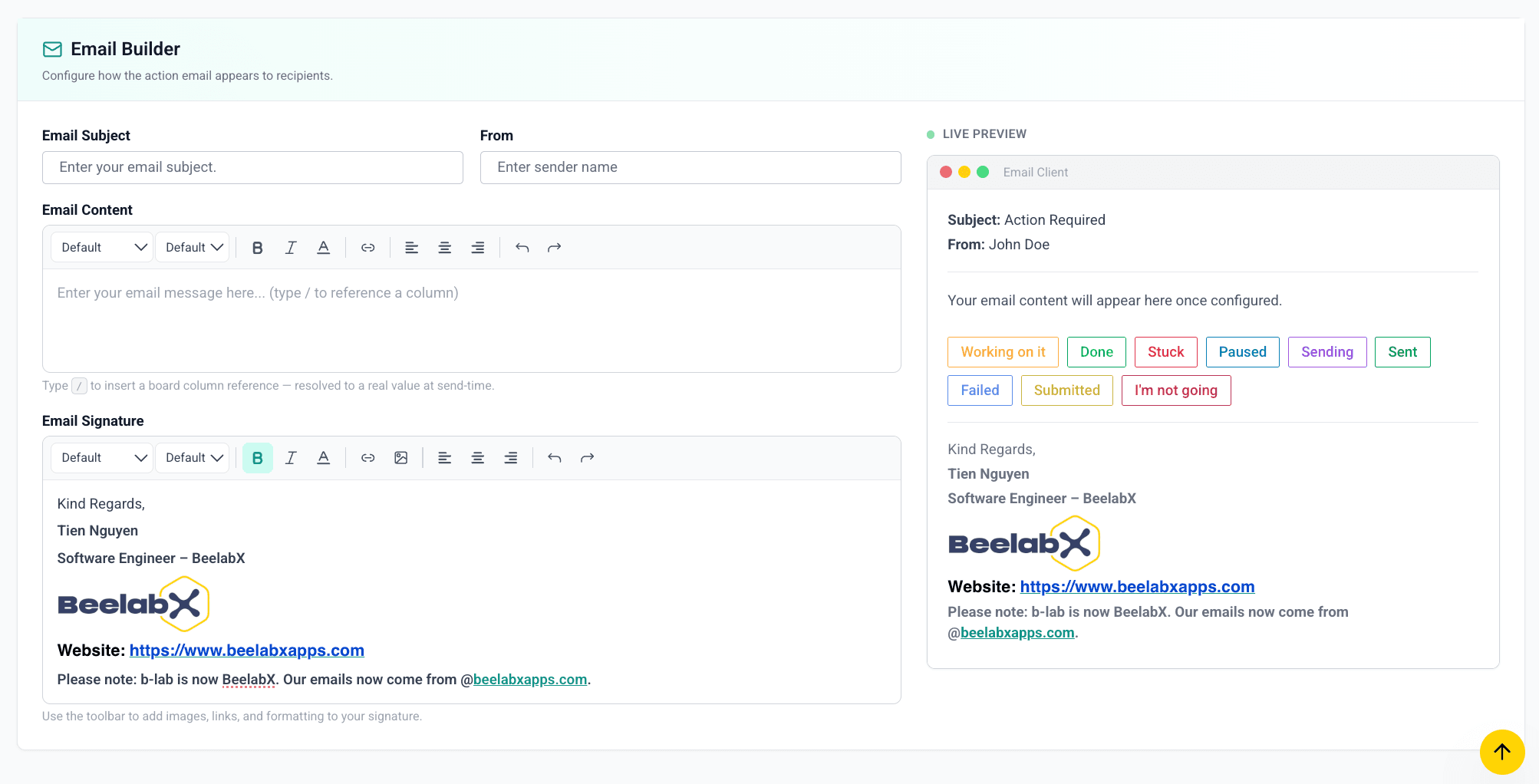
Task: Undo in Email Content toolbar
Action: (522, 247)
